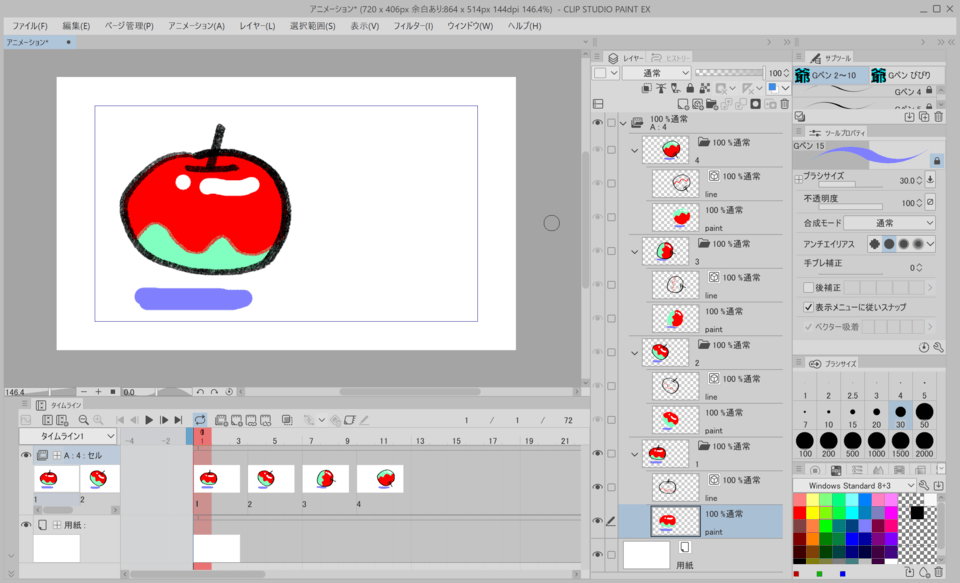
Task: Hide the A:4 animation folder layer
Action: pos(598,122)
